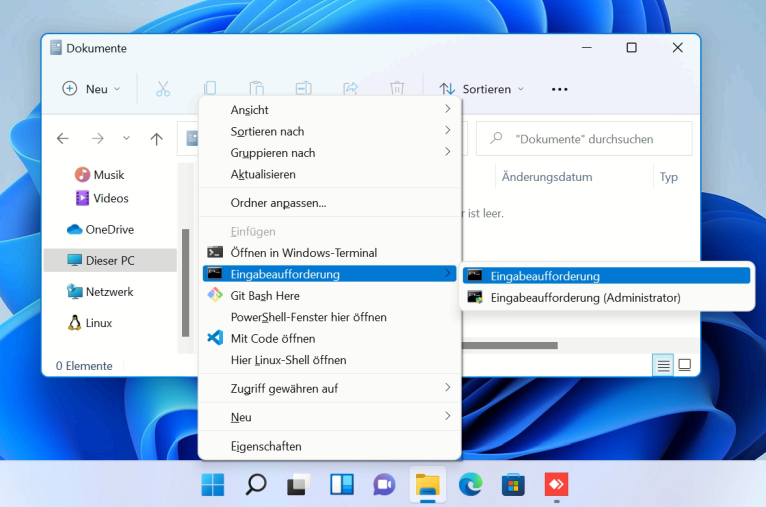Choose Öffnen in Windows-Terminal
This screenshot has width=766, height=507.
[x=330, y=253]
